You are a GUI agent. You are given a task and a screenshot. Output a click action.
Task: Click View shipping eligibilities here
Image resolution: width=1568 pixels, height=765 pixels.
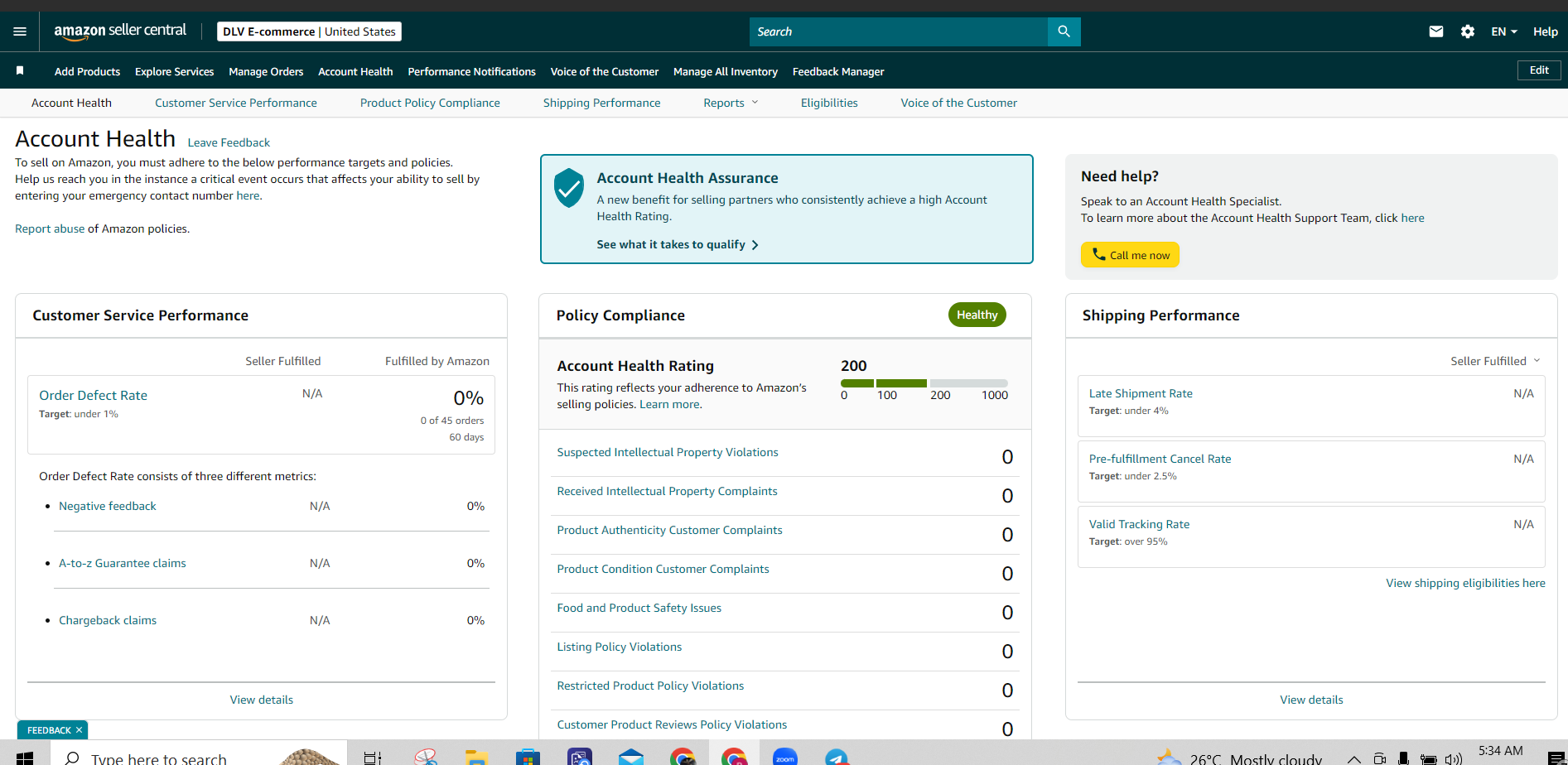pos(1465,583)
